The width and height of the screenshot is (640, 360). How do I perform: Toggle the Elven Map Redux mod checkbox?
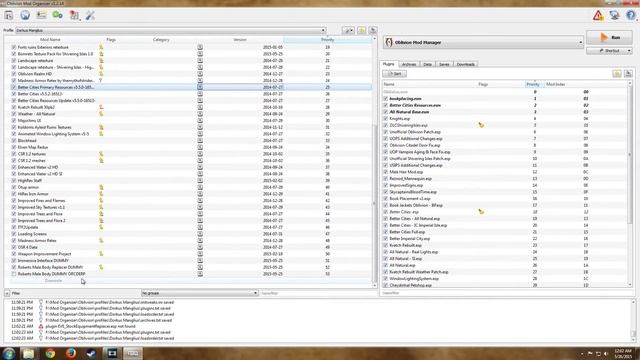(14, 147)
